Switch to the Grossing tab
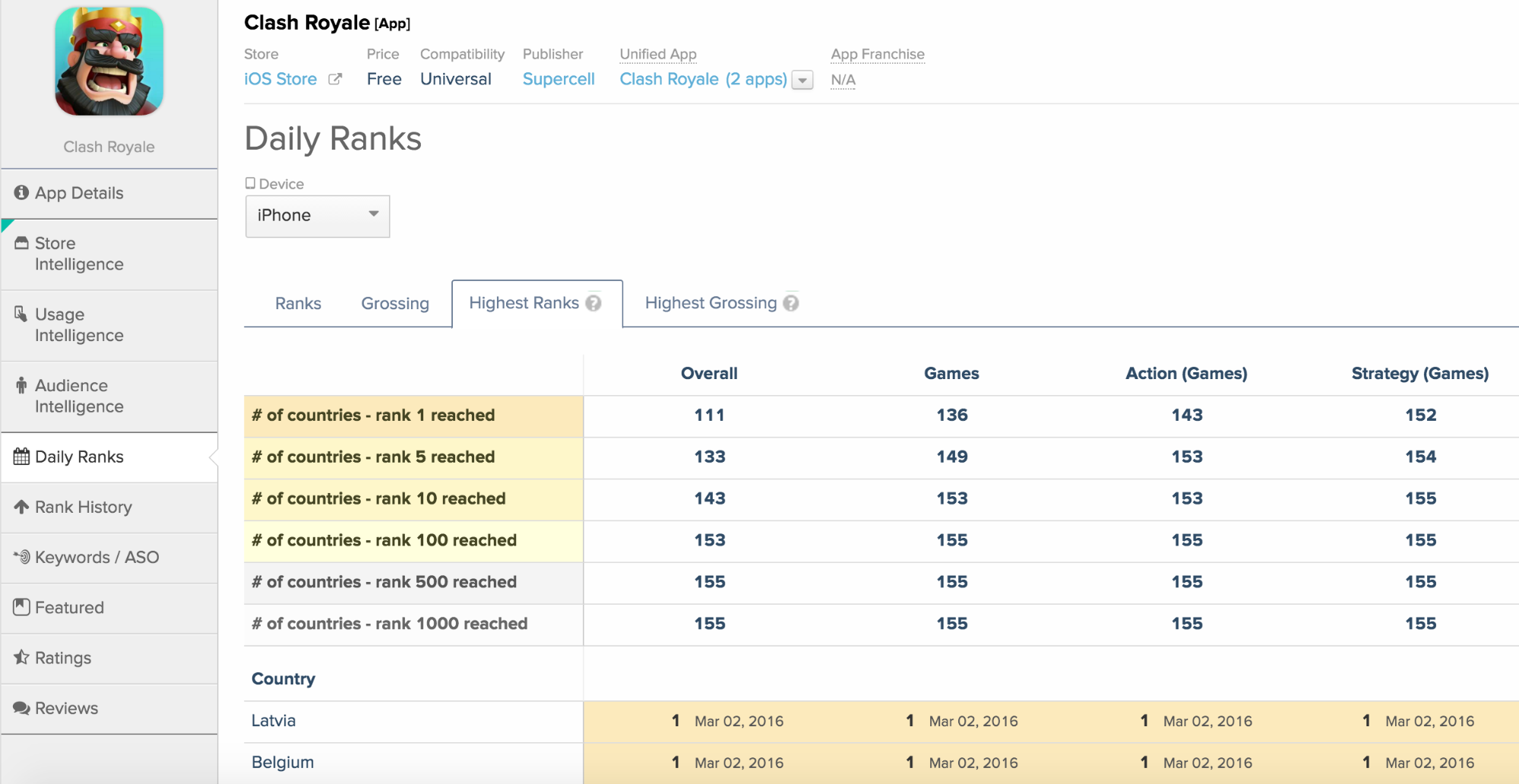 [395, 303]
